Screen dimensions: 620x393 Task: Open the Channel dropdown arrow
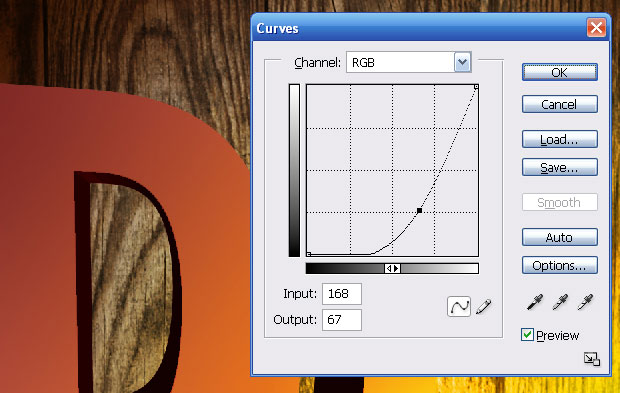pos(462,62)
